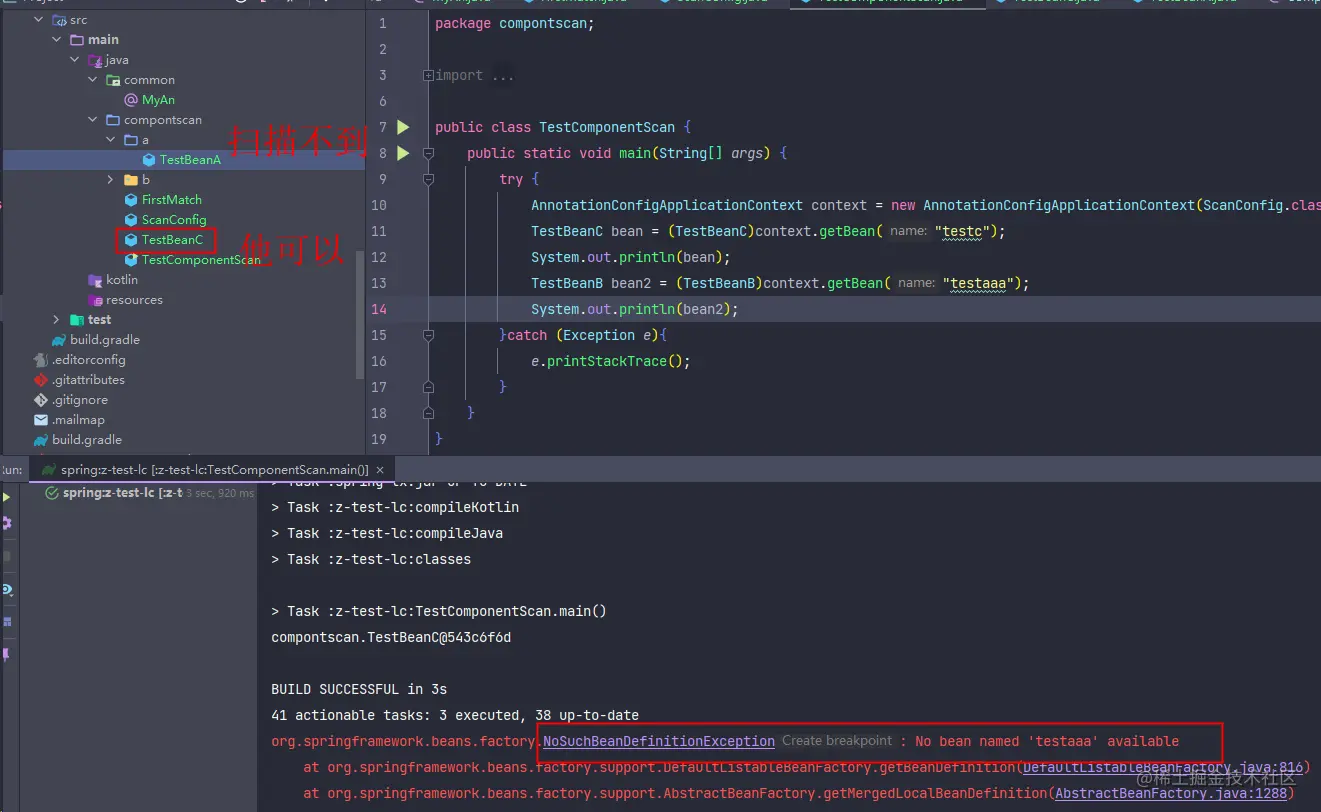
Task: Click the TestBeanA class icon
Action: [x=149, y=160]
